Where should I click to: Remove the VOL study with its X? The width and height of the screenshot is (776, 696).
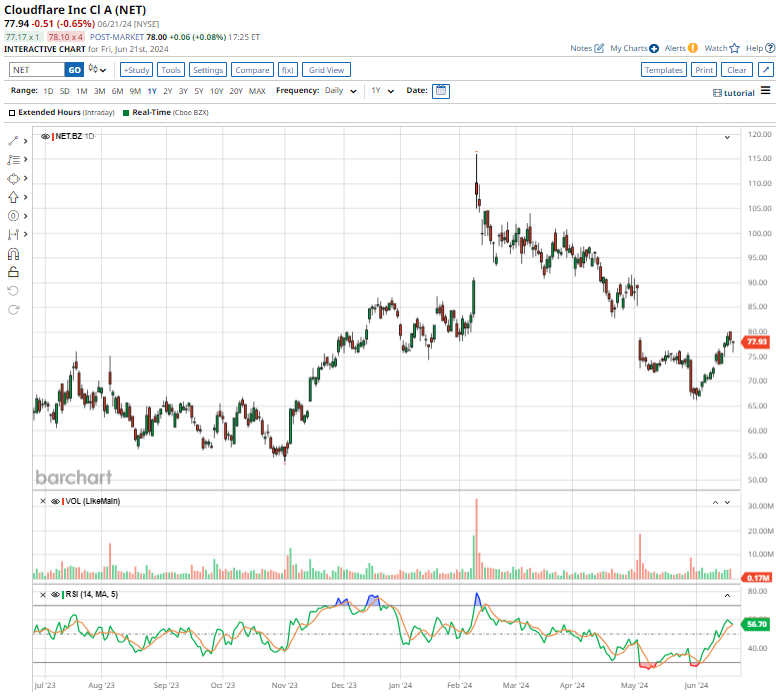tap(43, 501)
